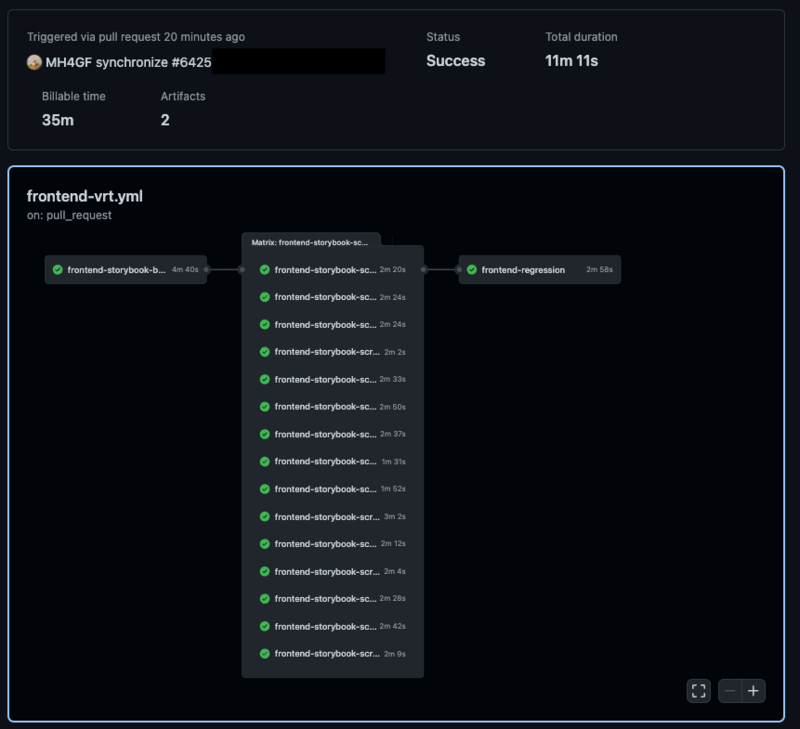Screen dimensions: 800x729
Task: Open the Matrix: frontend-storybook-sc group header
Action: pos(311,240)
